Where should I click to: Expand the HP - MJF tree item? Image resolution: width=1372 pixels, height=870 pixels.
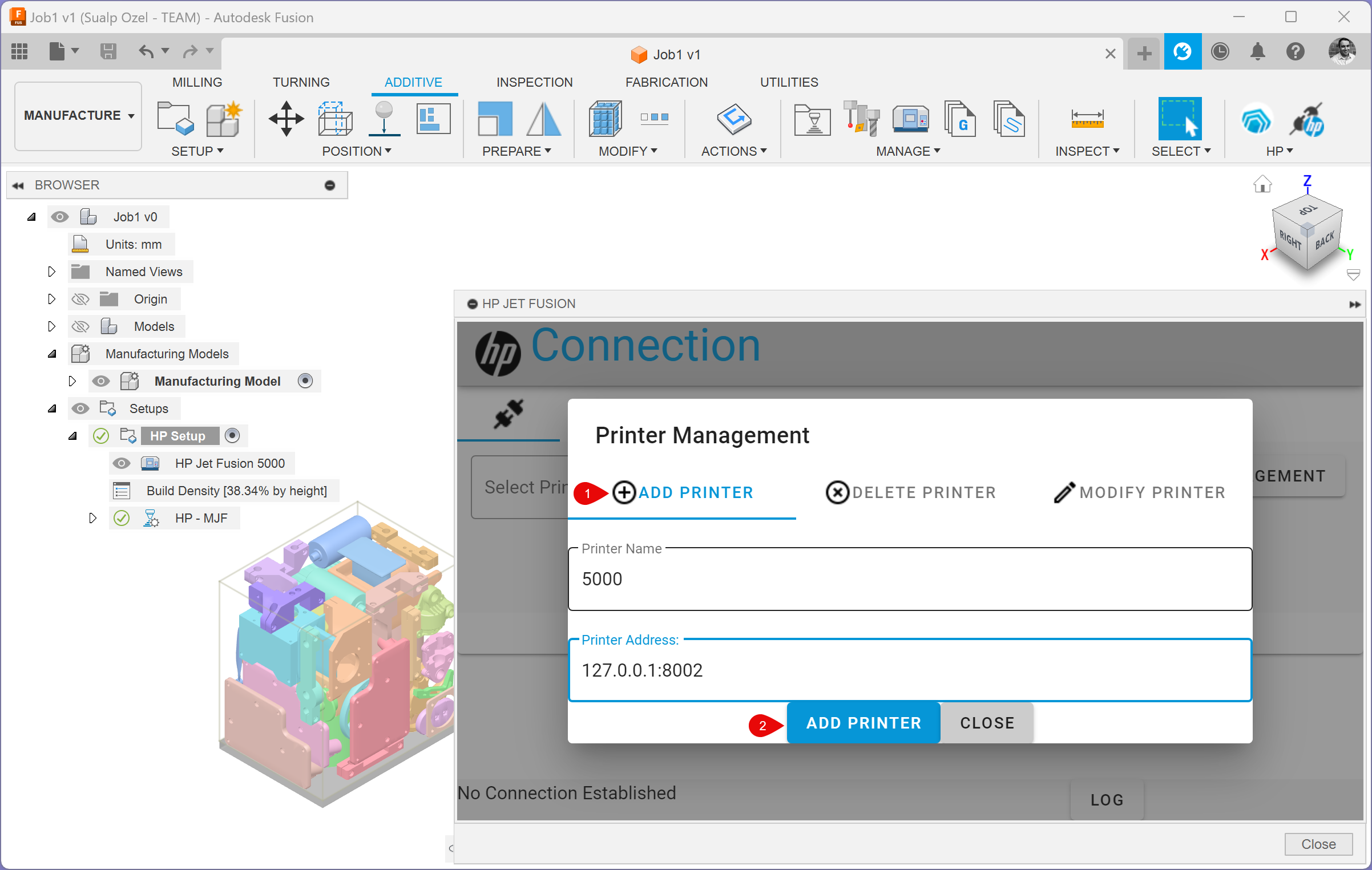(92, 518)
